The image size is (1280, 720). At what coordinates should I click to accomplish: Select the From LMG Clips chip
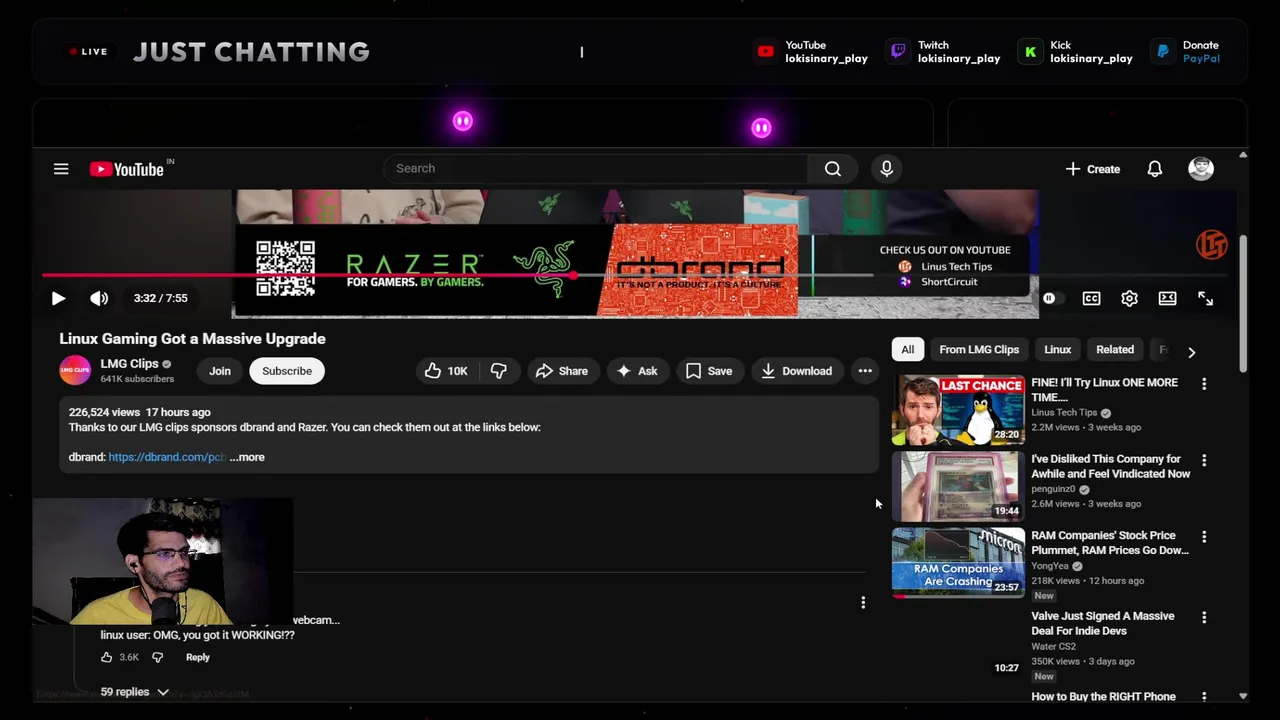pos(979,350)
